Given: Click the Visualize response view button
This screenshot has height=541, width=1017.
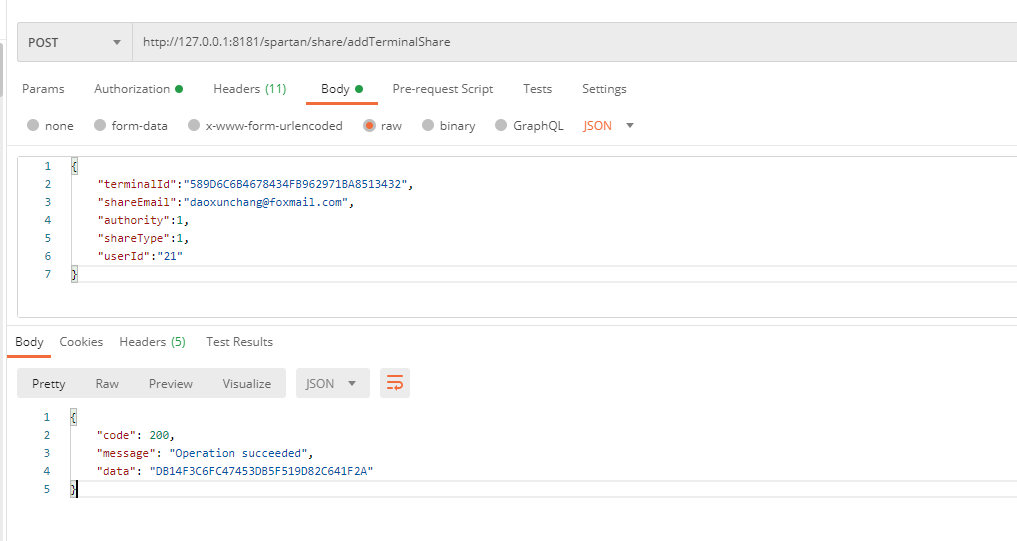Looking at the screenshot, I should click(246, 384).
